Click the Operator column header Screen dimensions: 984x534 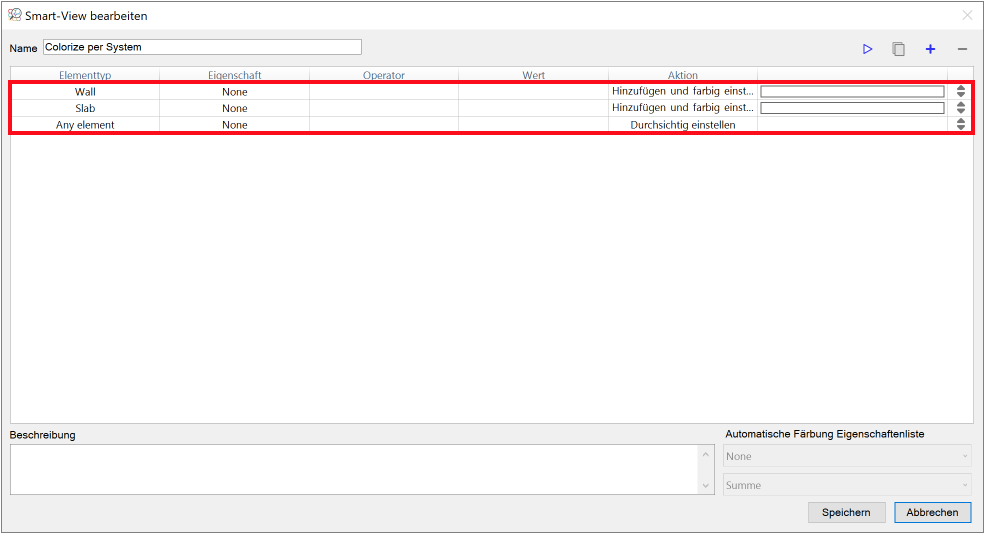[x=384, y=75]
